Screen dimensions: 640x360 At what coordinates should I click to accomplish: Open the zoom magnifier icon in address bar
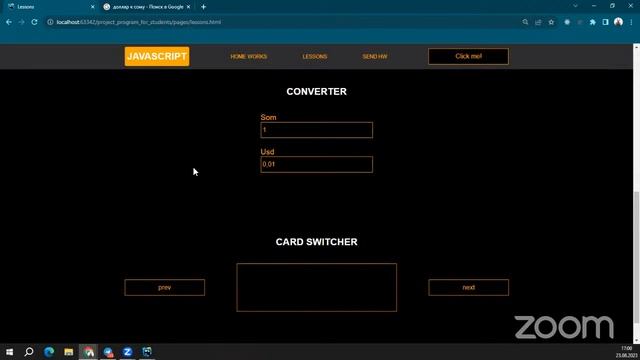[x=525, y=22]
